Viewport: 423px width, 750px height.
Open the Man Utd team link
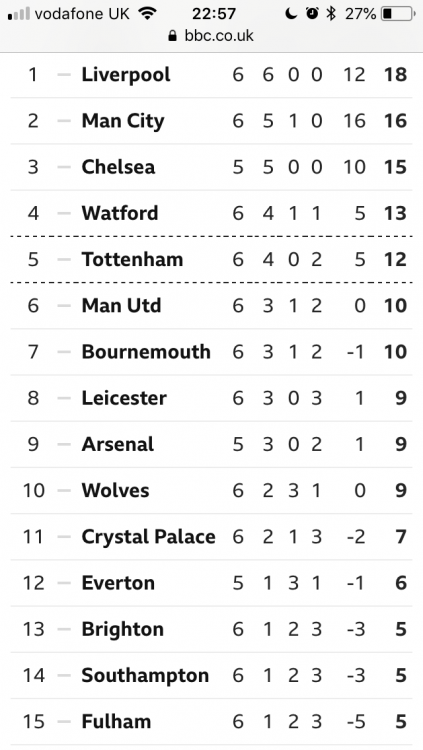pos(121,306)
